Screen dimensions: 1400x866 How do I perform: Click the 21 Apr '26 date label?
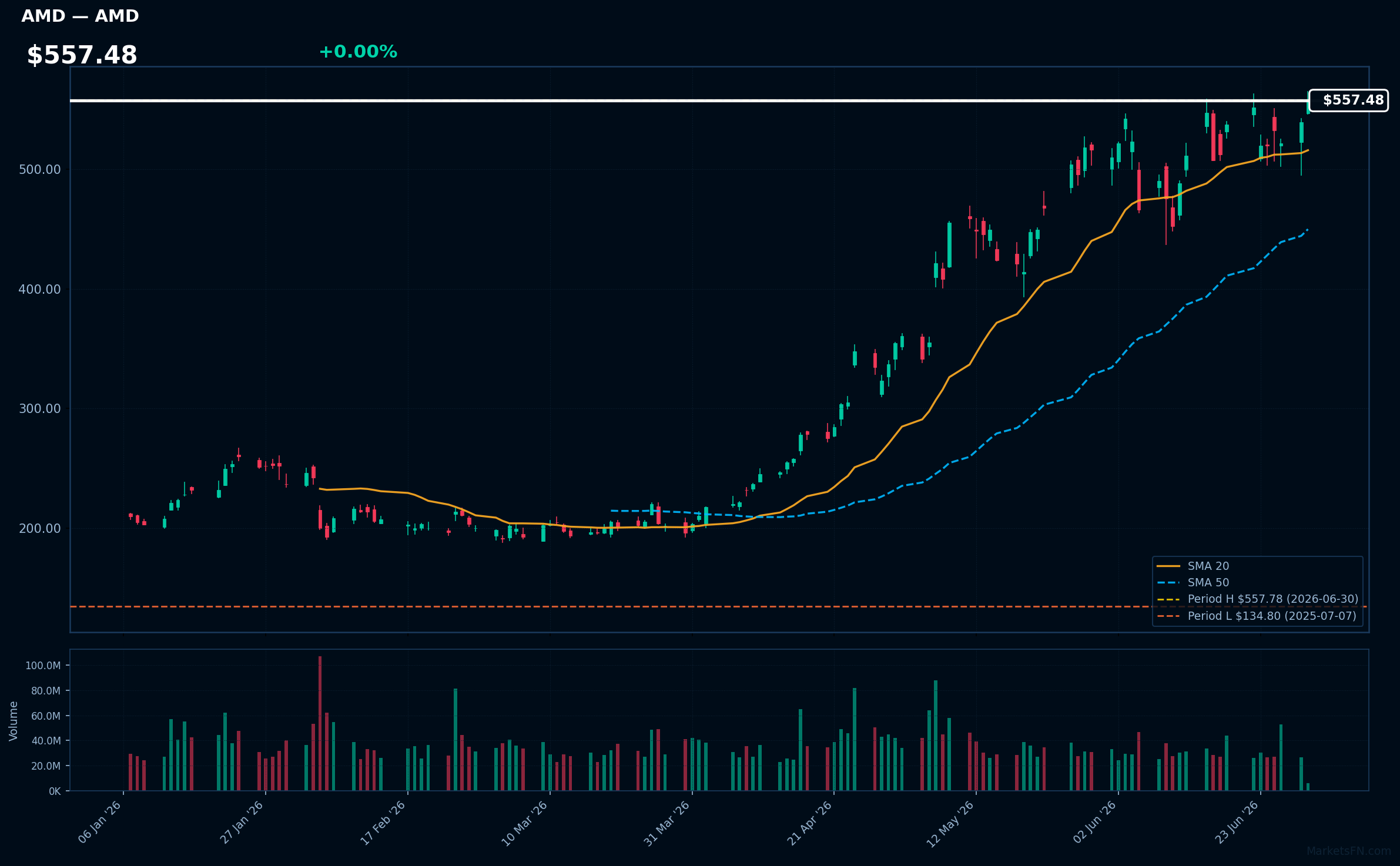[809, 823]
